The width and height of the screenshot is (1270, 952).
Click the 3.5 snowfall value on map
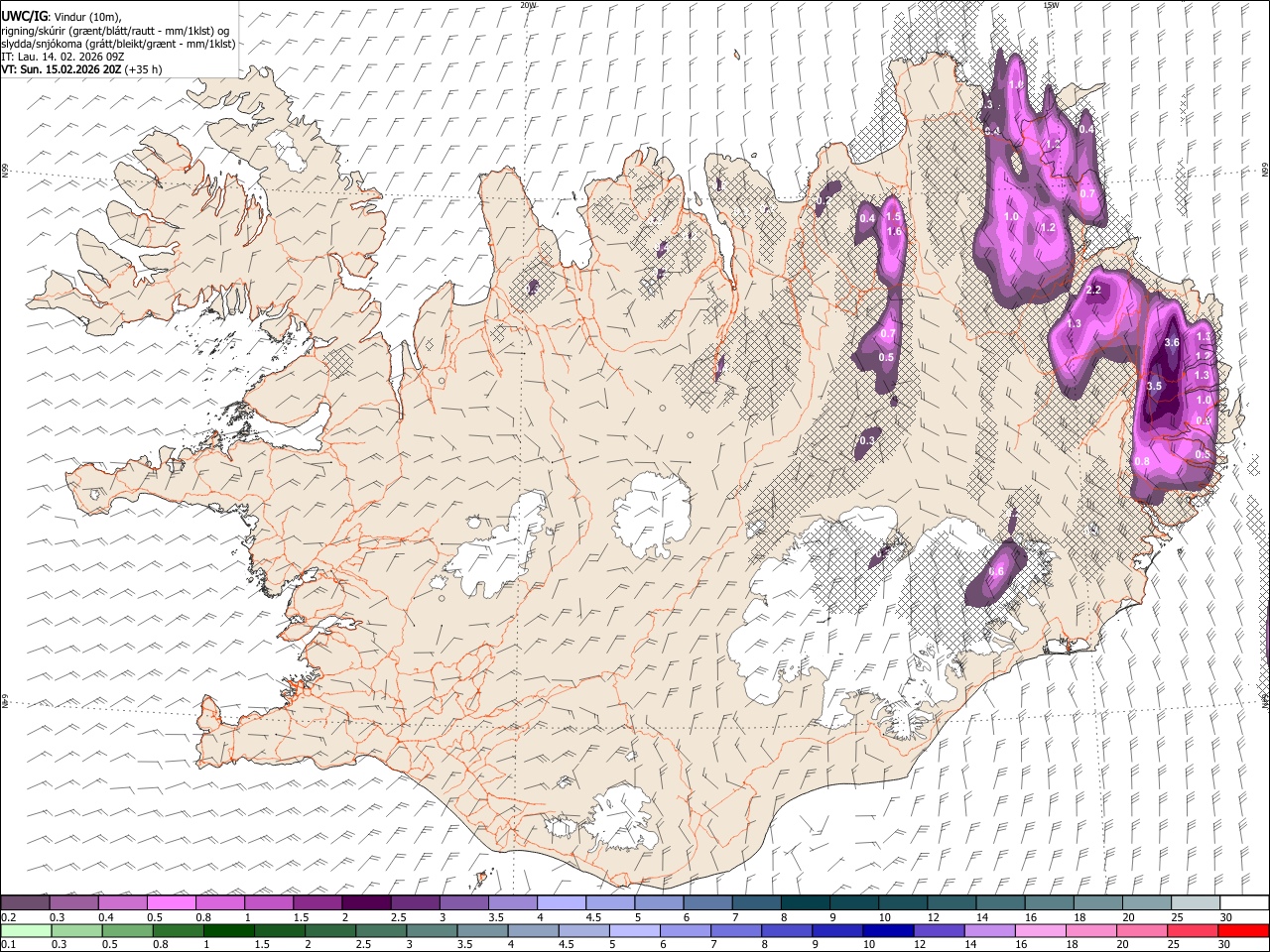point(1154,386)
